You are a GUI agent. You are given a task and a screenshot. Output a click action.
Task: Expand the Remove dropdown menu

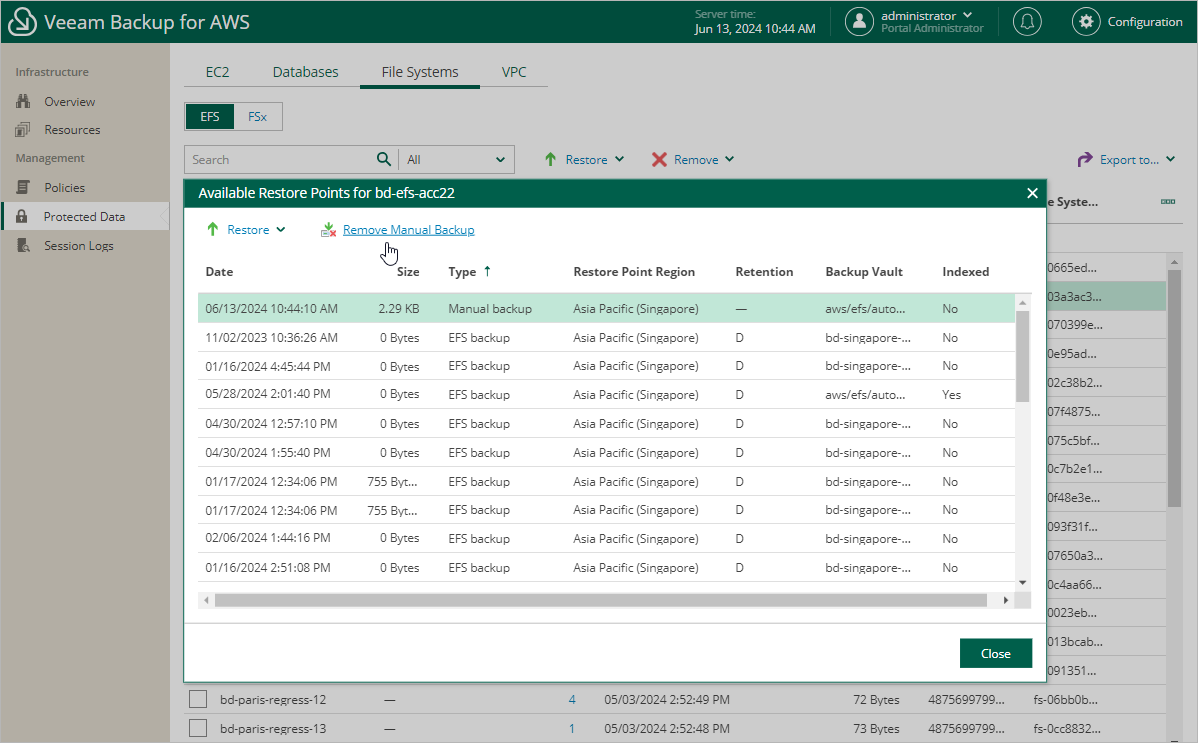pos(730,159)
